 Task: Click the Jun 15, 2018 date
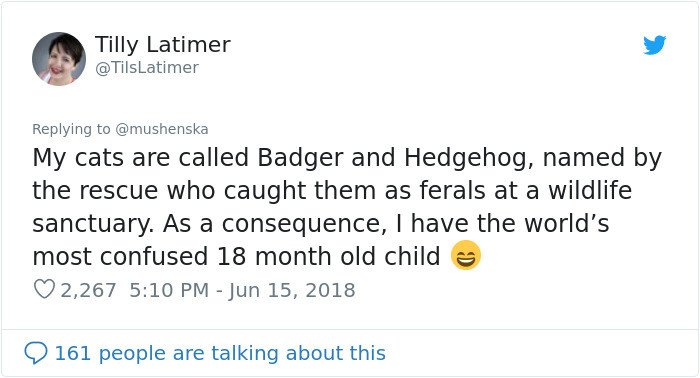[x=292, y=291]
